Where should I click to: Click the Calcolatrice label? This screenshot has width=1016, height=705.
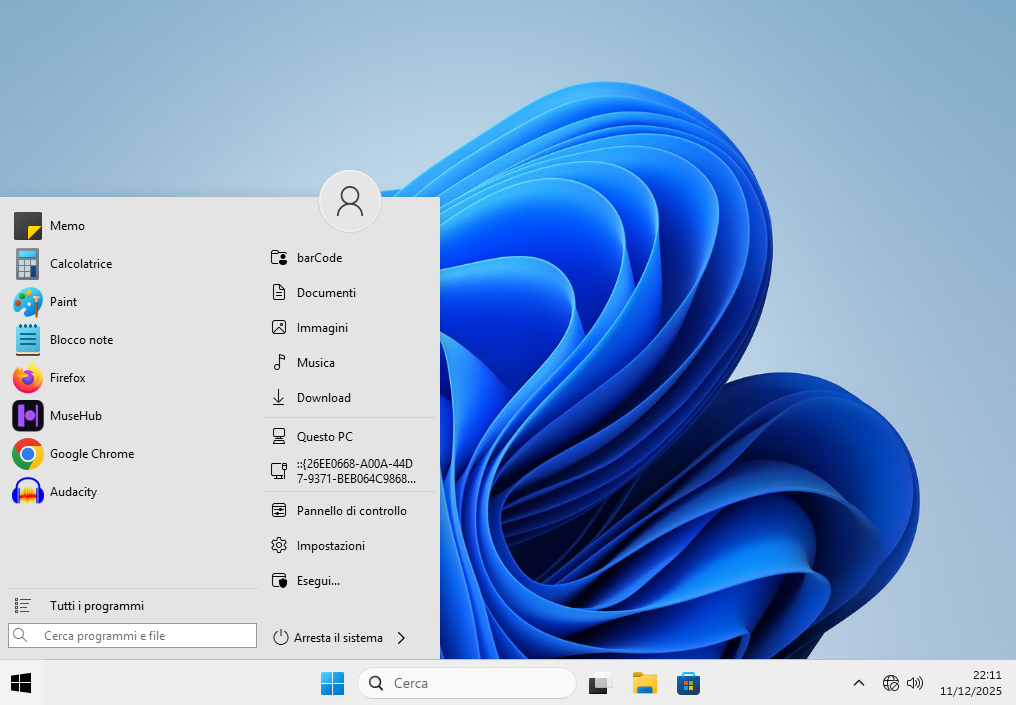pos(81,264)
